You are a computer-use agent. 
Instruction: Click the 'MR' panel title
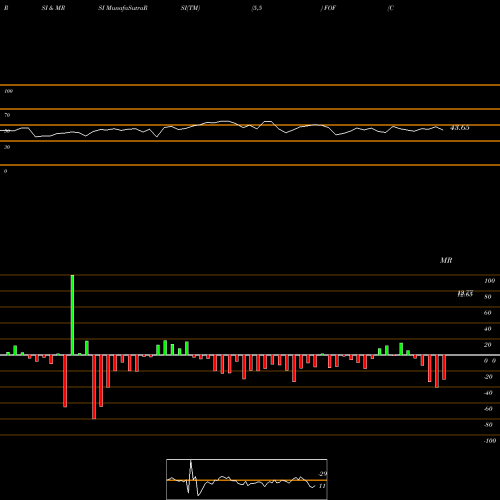tap(446, 260)
